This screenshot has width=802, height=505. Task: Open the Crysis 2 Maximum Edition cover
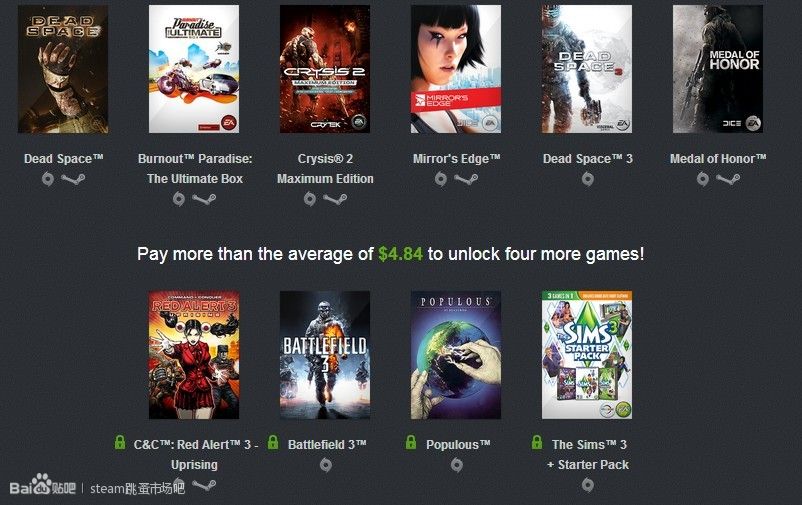click(x=325, y=69)
